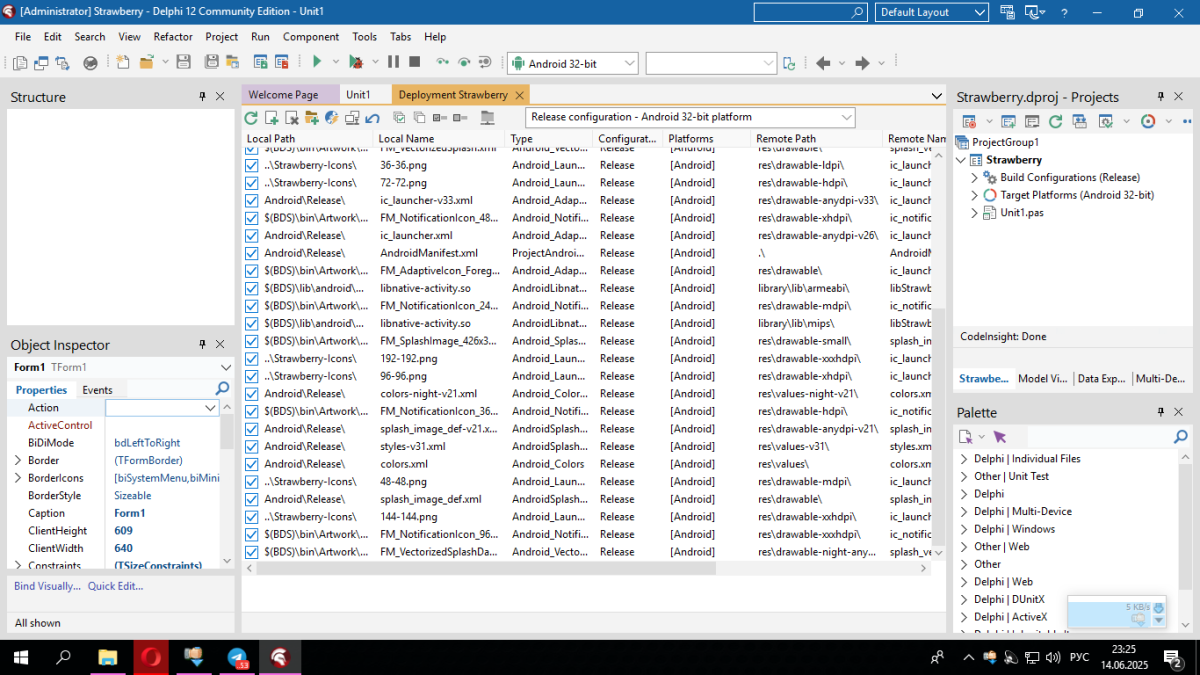Toggle checkbox for 48-48.png row

pos(252,481)
